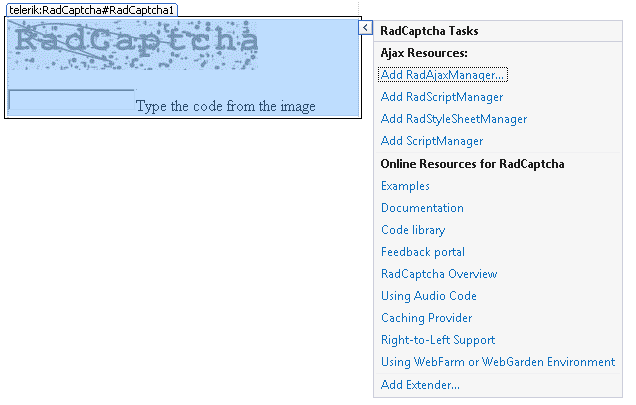Click the RadCaptcha Tasks header
Screen dimensions: 636x405
[x=429, y=31]
